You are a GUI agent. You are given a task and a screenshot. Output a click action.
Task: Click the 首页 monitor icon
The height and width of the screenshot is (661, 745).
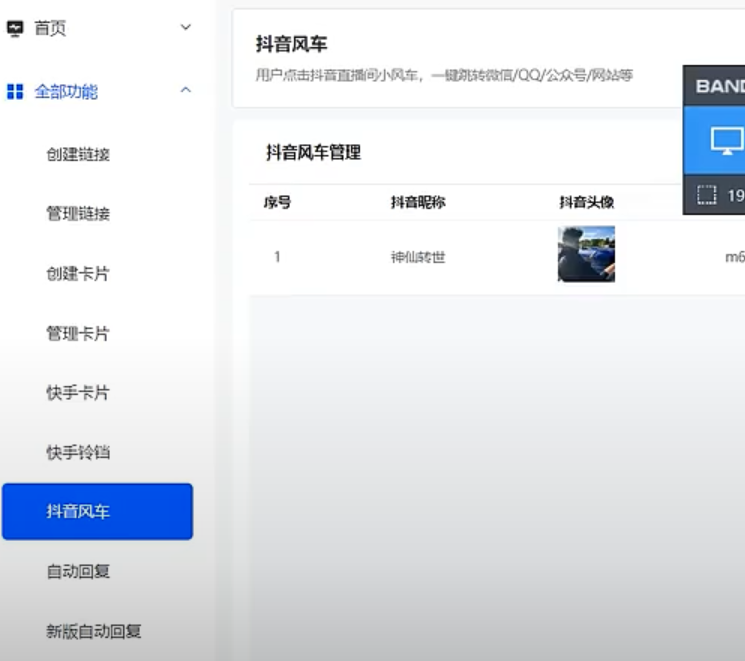click(15, 29)
